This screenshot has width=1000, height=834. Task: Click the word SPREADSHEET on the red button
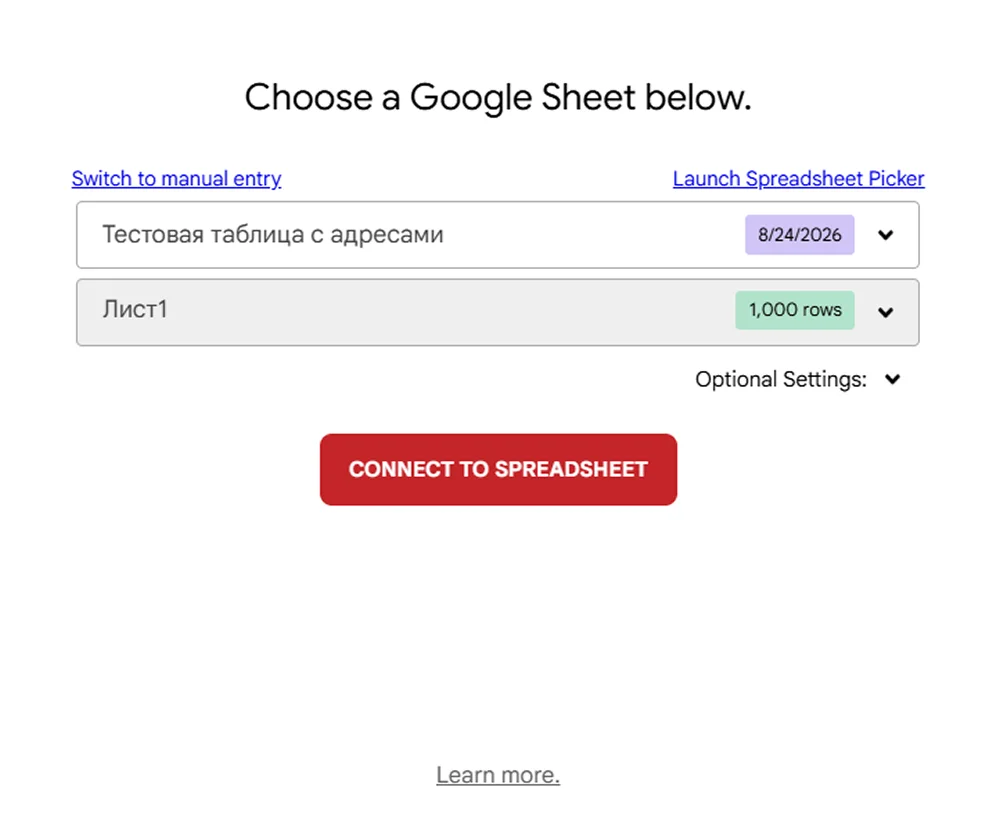[x=571, y=469]
